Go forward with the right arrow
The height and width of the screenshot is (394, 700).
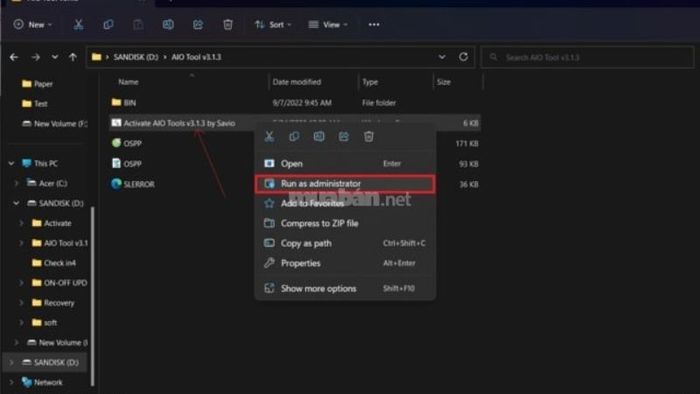[35, 57]
